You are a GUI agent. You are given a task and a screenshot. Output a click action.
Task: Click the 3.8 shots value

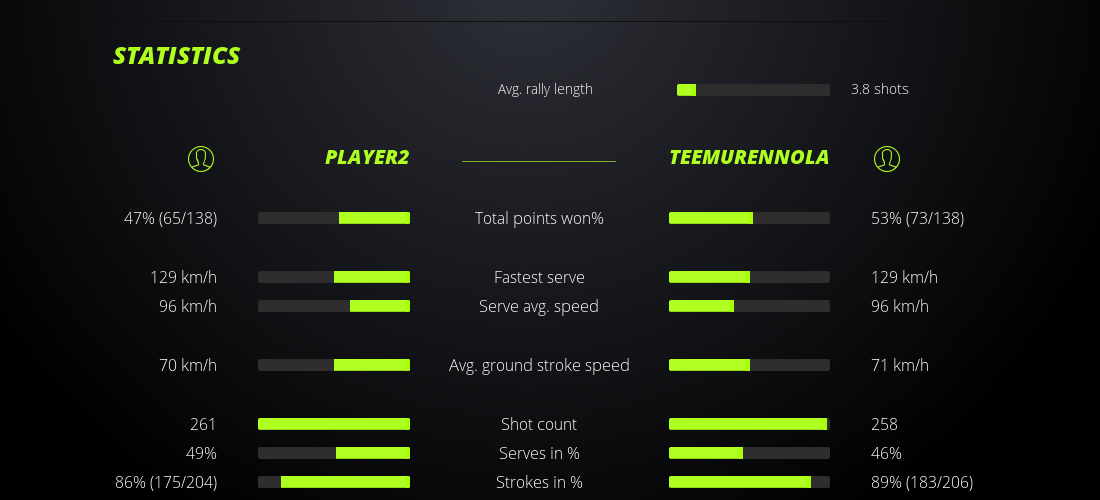pyautogui.click(x=880, y=89)
